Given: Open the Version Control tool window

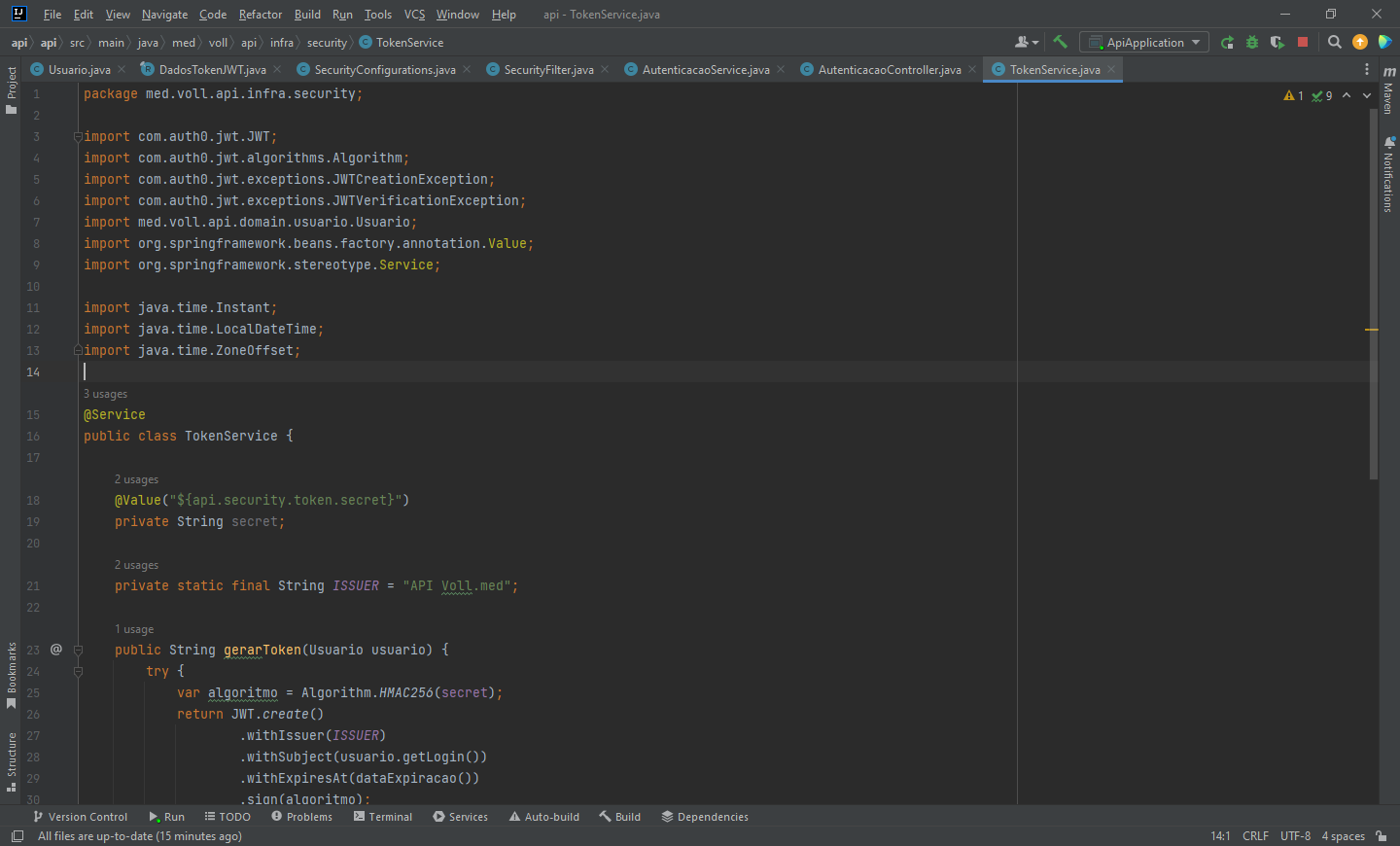Looking at the screenshot, I should (81, 817).
